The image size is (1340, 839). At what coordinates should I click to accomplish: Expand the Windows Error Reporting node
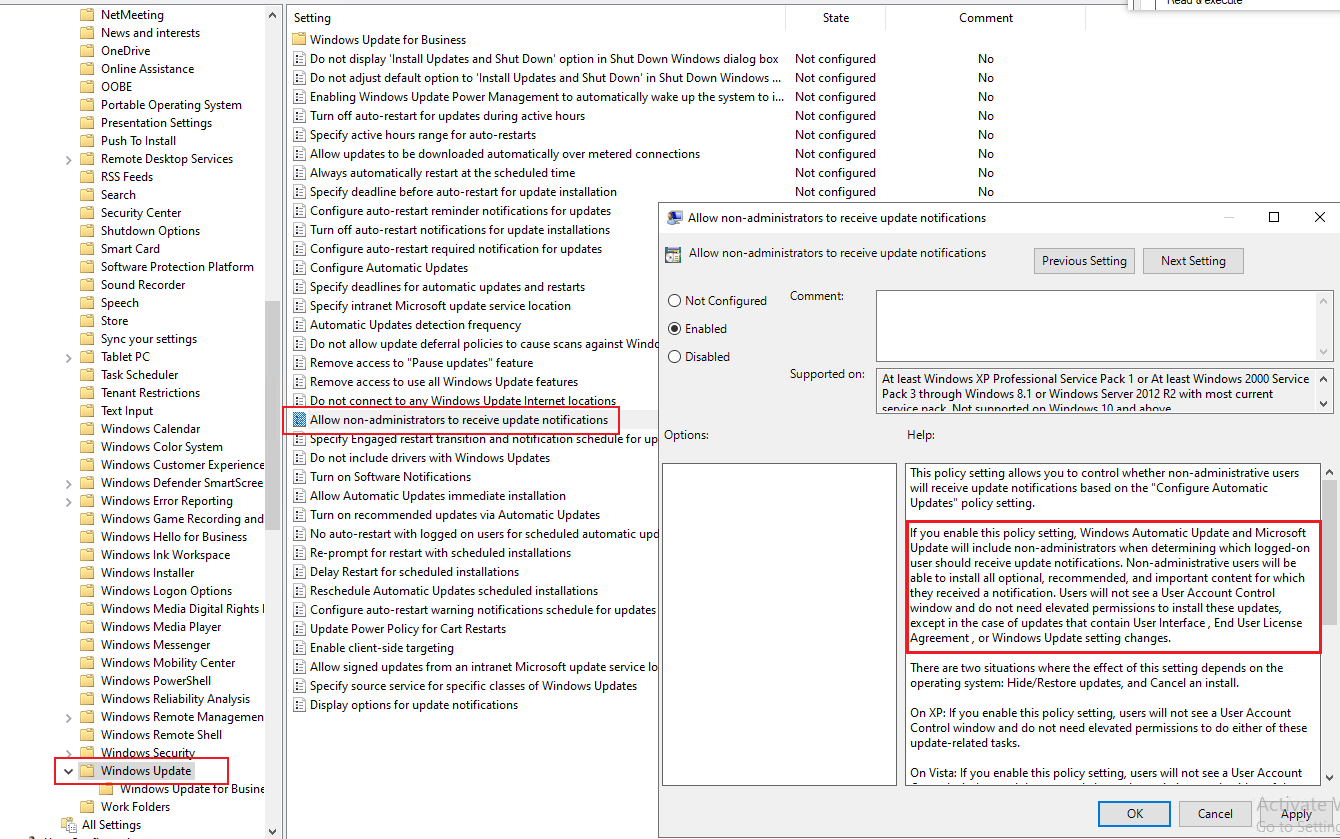coord(68,501)
